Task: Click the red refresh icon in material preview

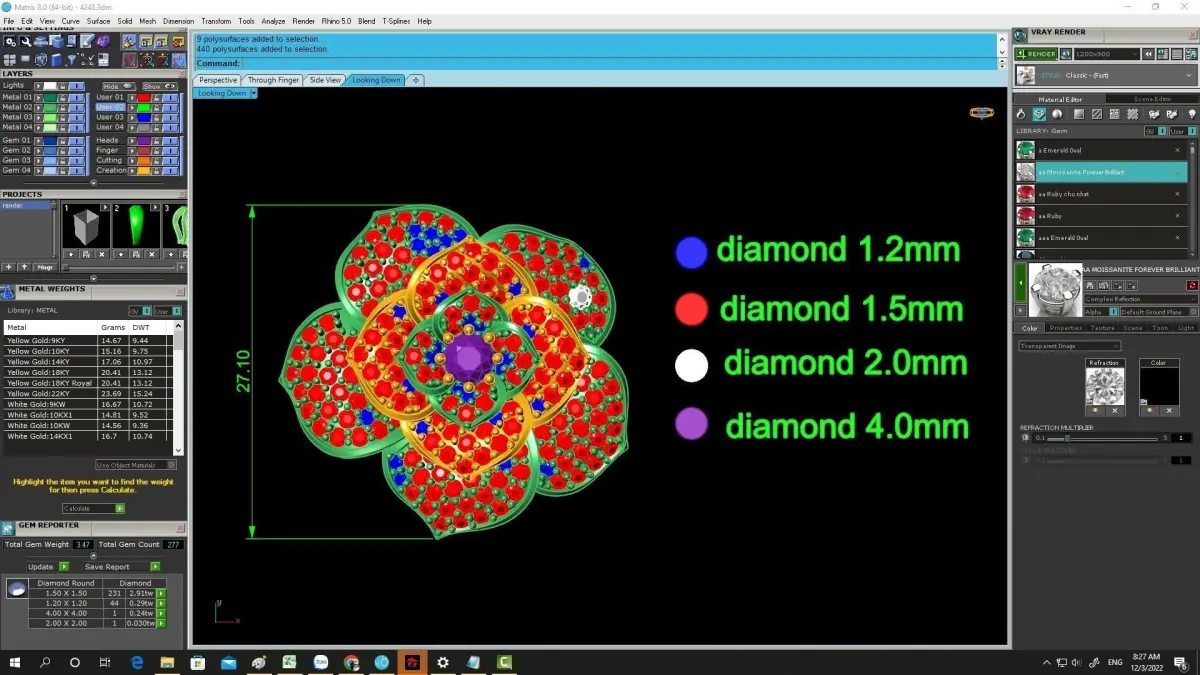Action: click(1192, 286)
